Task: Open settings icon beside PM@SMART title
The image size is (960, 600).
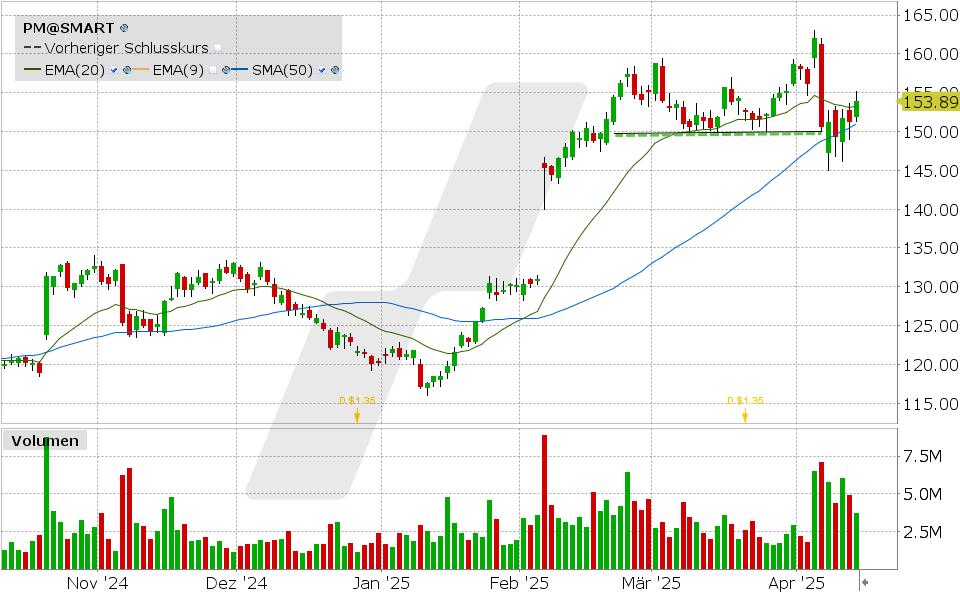Action: coord(124,28)
